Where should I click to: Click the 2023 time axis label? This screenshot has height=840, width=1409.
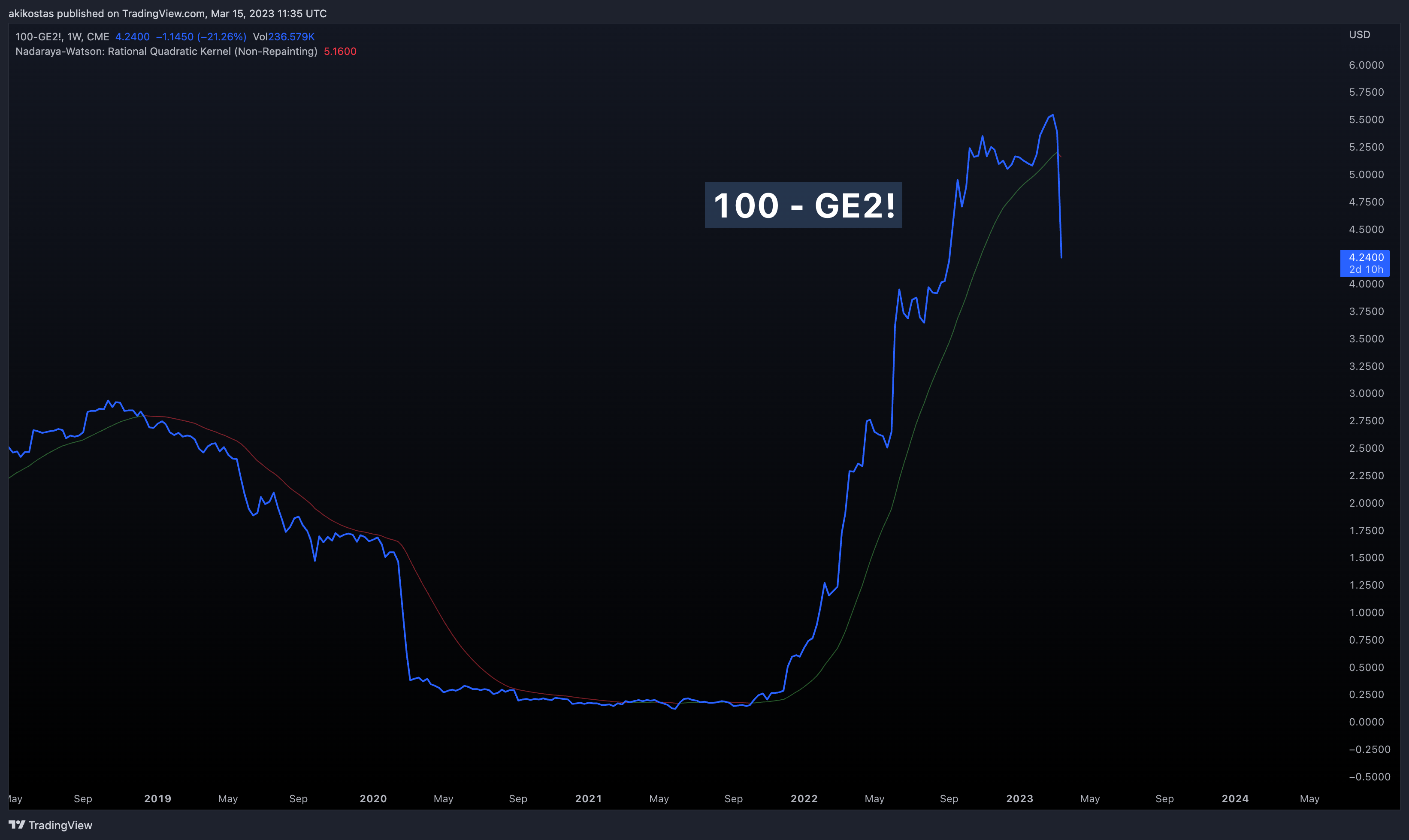tap(1019, 799)
